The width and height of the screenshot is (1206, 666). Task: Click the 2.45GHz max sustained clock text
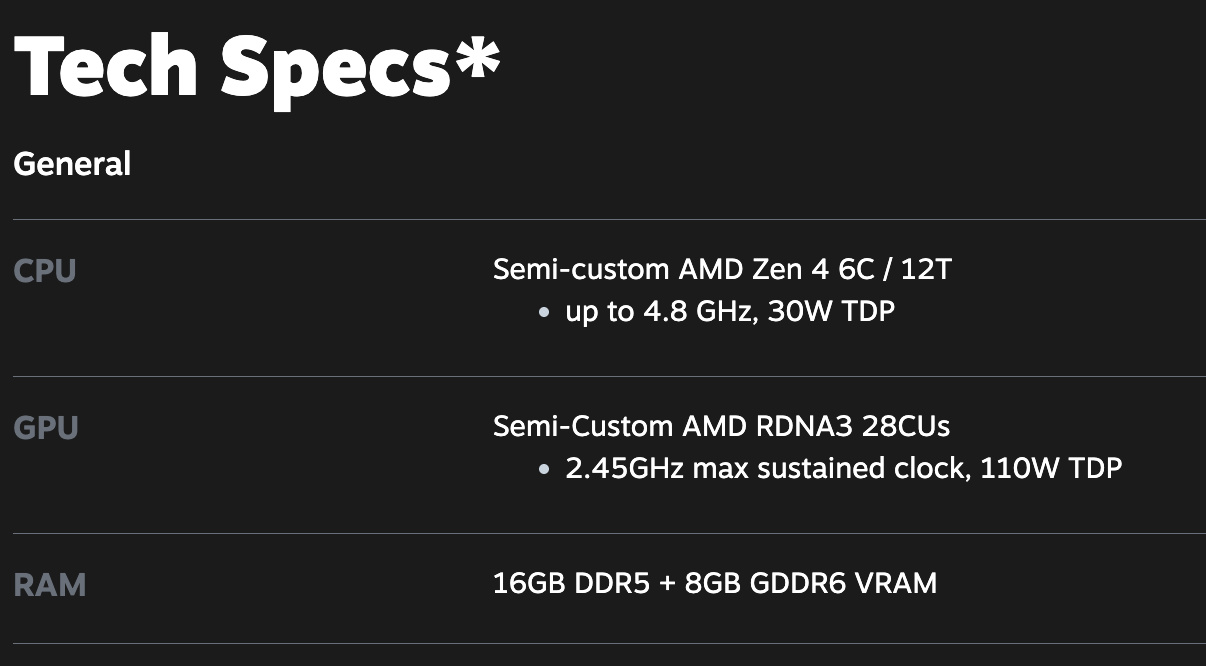click(765, 468)
